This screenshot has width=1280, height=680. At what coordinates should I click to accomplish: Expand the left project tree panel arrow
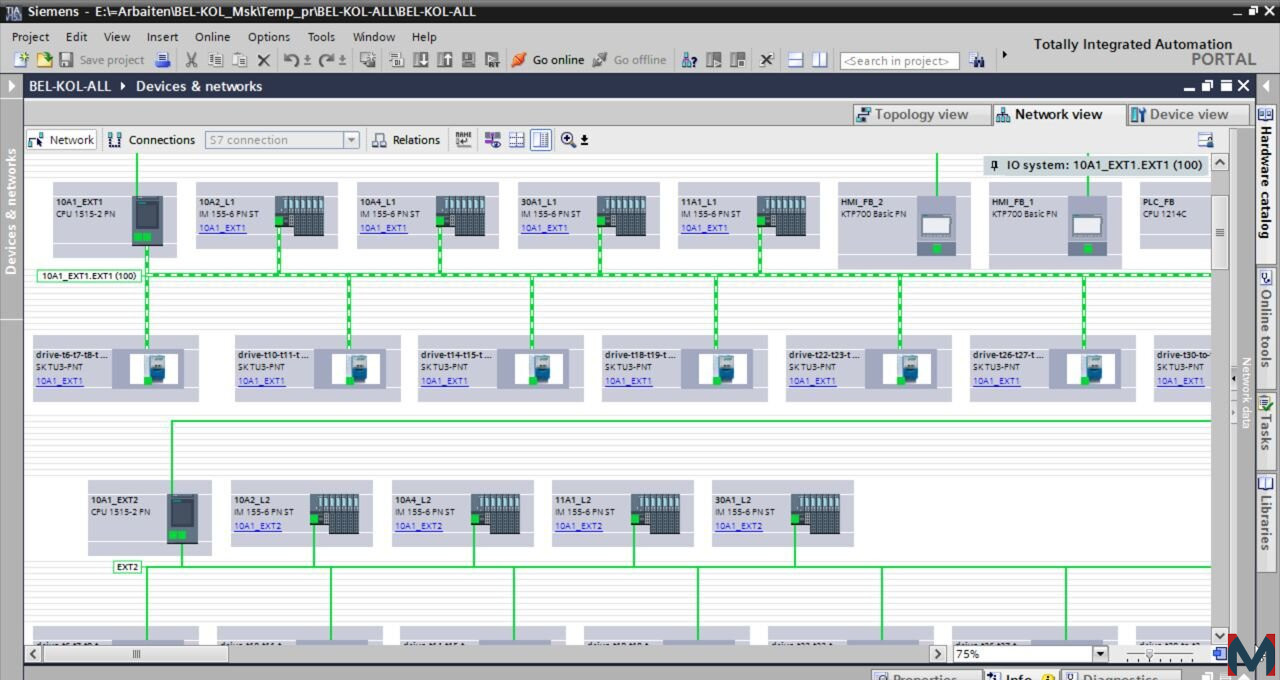click(12, 86)
